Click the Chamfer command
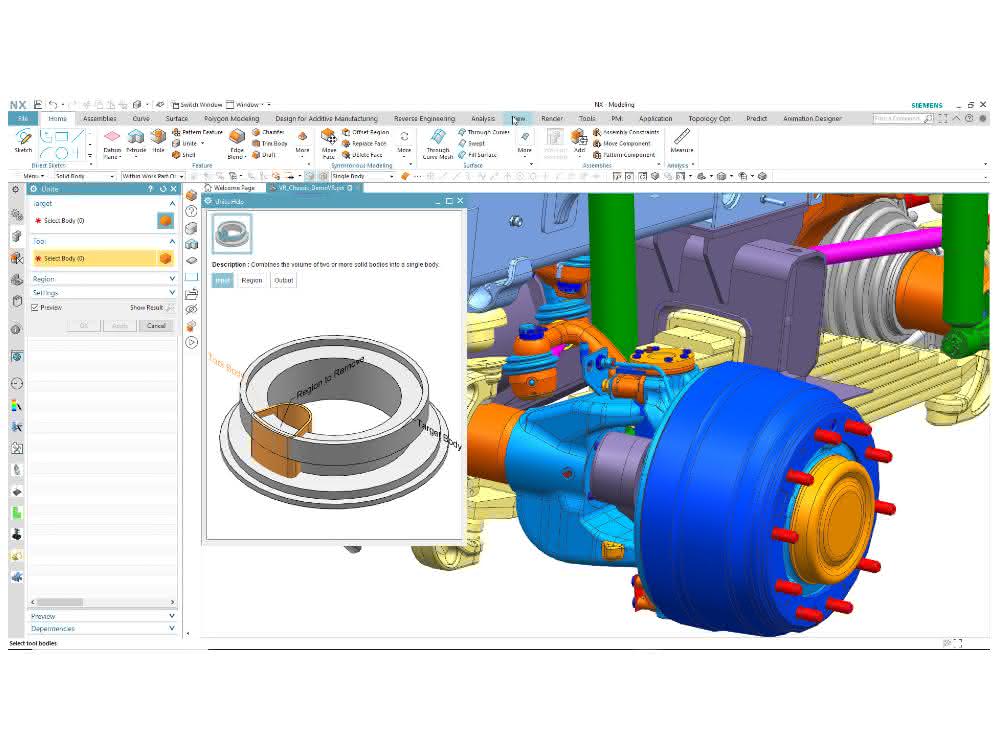 pos(268,132)
